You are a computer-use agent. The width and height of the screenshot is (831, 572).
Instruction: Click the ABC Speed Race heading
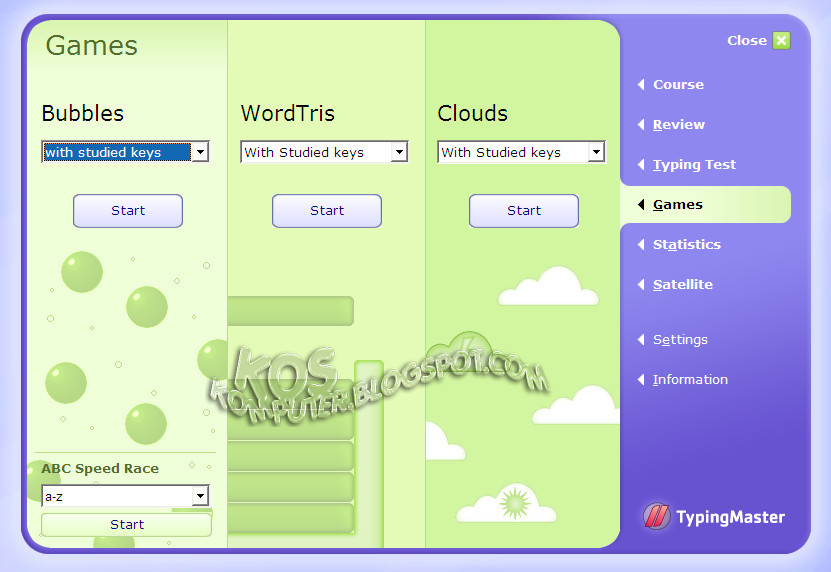point(100,469)
